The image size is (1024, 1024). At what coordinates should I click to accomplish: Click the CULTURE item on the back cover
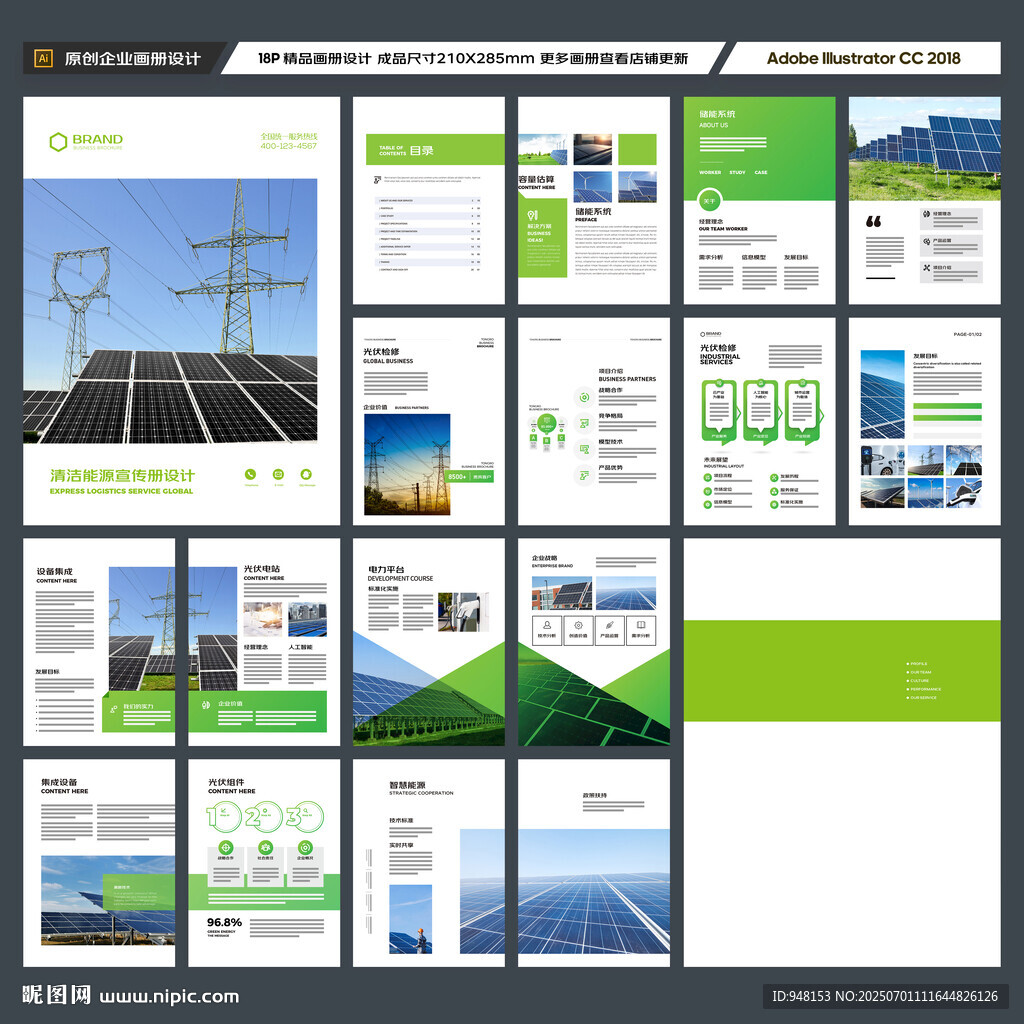[x=918, y=680]
